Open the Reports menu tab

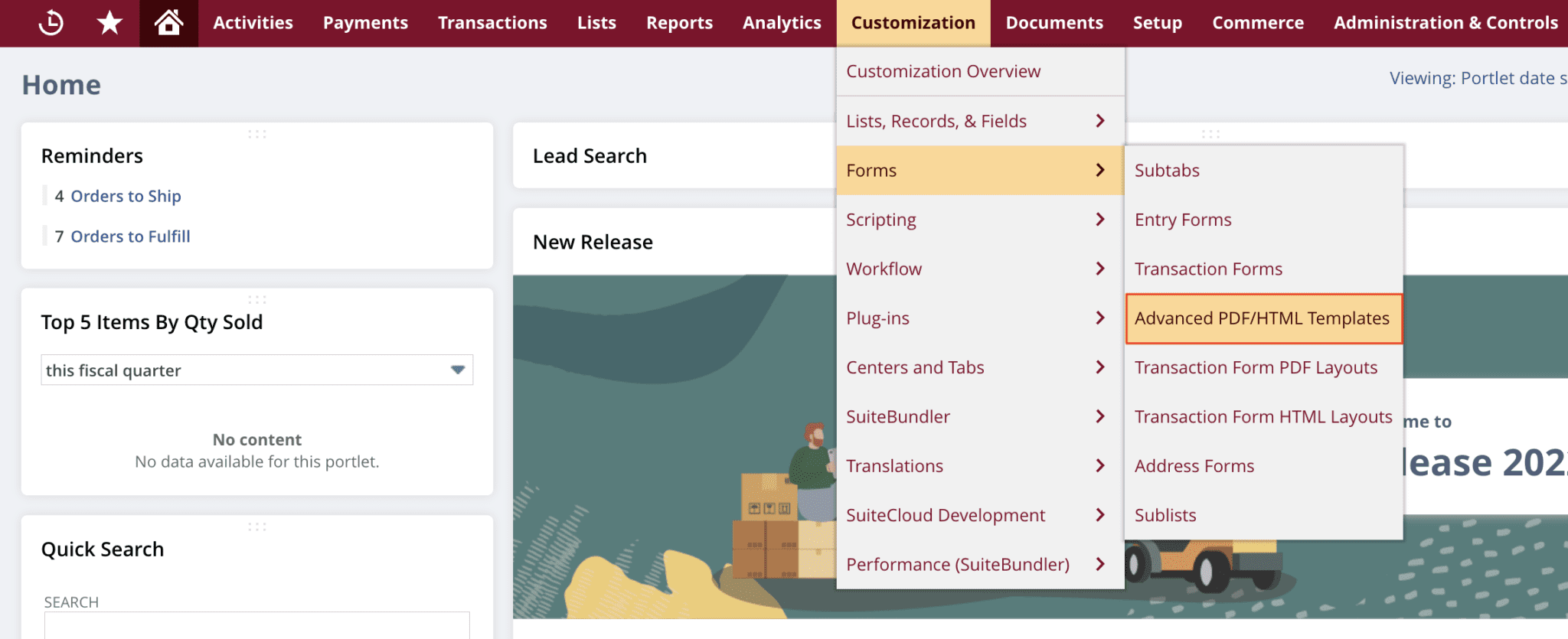coord(679,23)
